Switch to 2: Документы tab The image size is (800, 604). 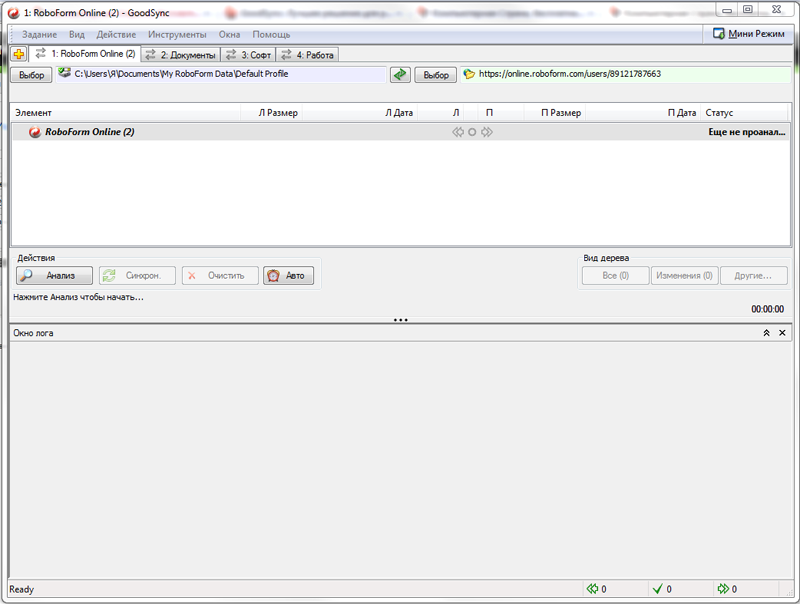pyautogui.click(x=181, y=55)
